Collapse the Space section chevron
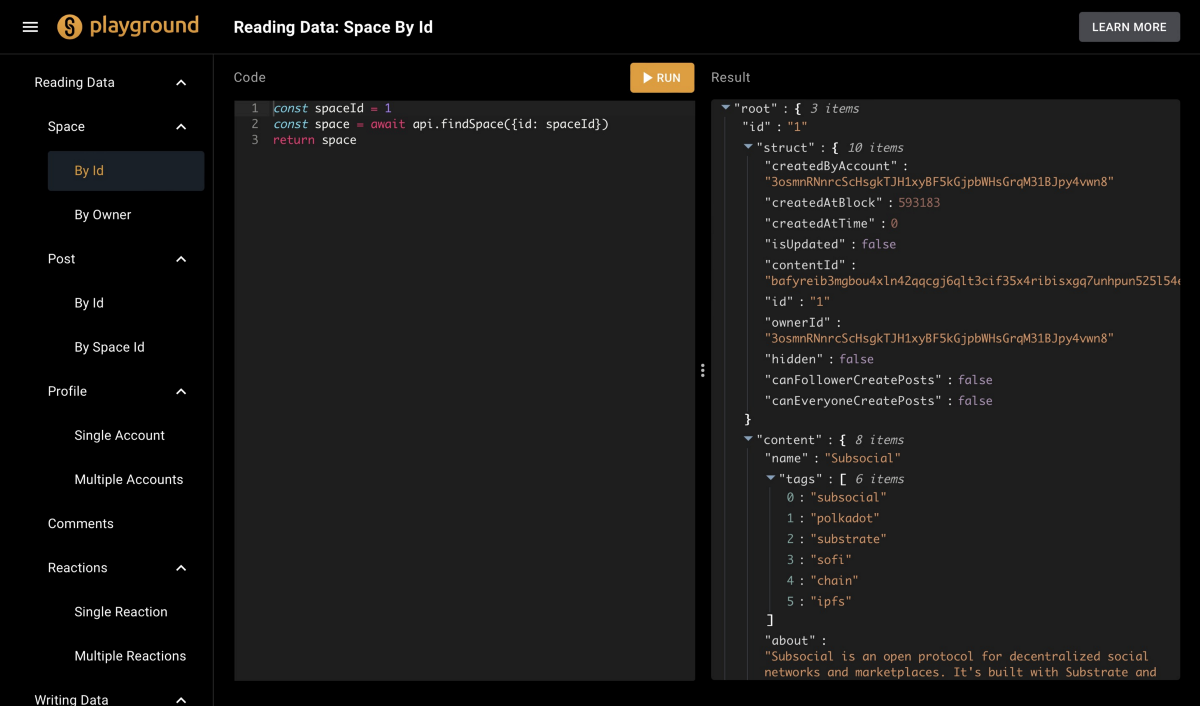This screenshot has width=1200, height=706. (x=181, y=127)
